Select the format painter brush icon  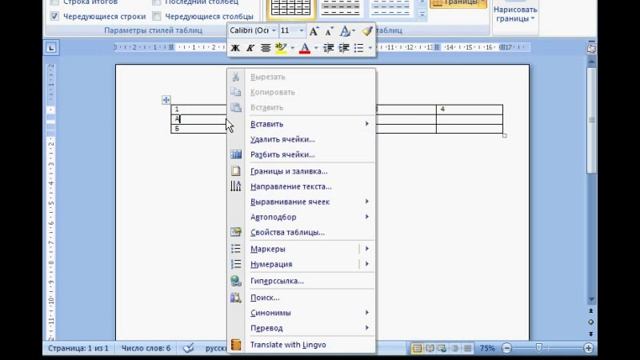pyautogui.click(x=367, y=31)
